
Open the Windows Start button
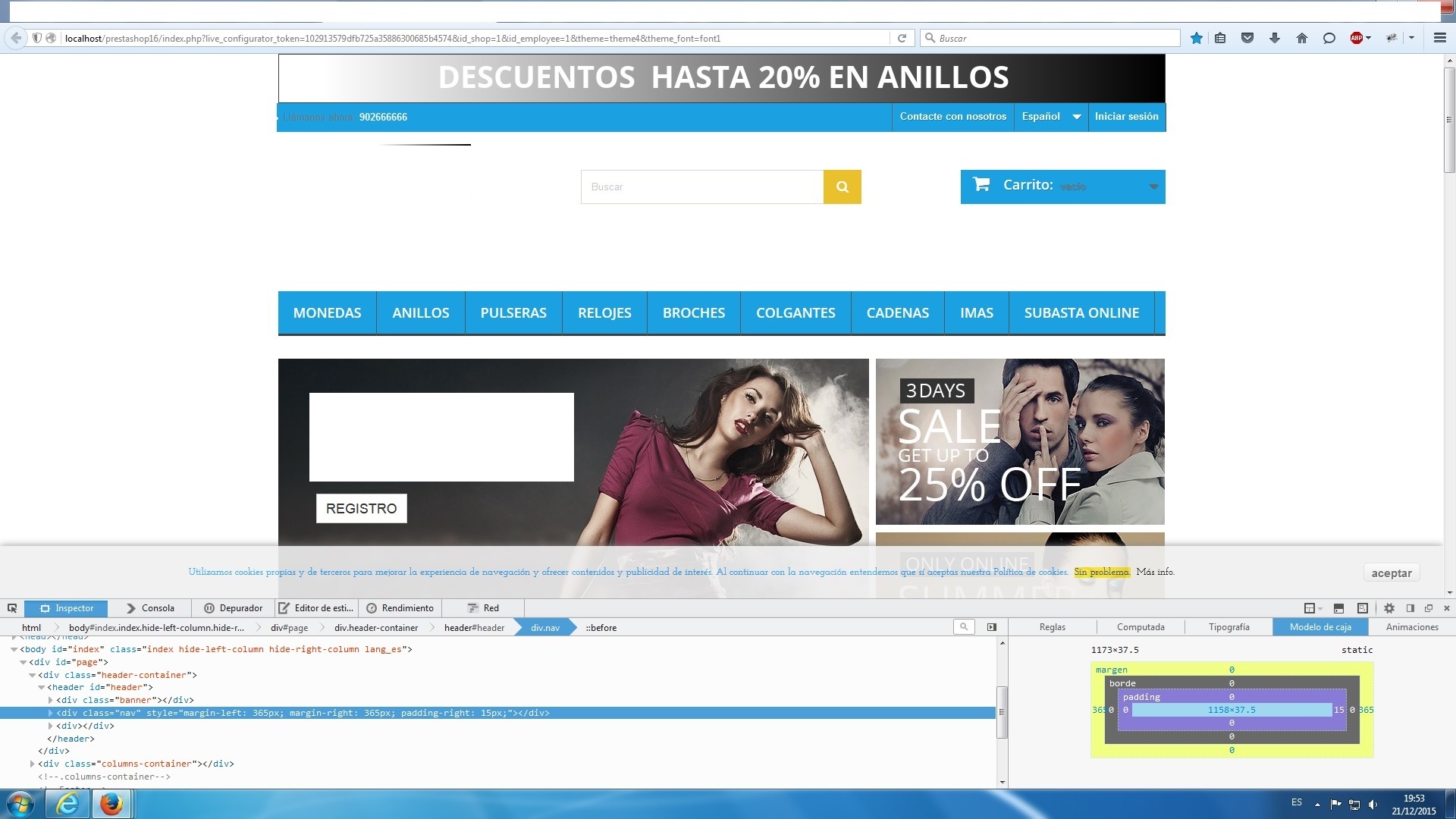click(x=20, y=804)
